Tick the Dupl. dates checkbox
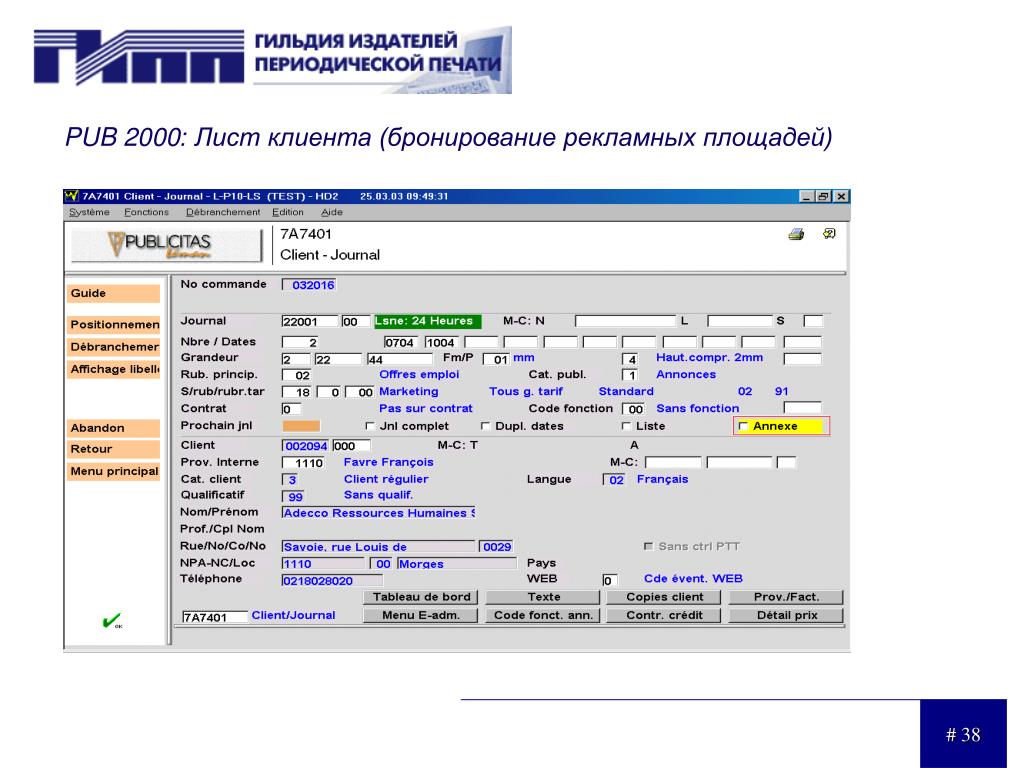 point(485,426)
